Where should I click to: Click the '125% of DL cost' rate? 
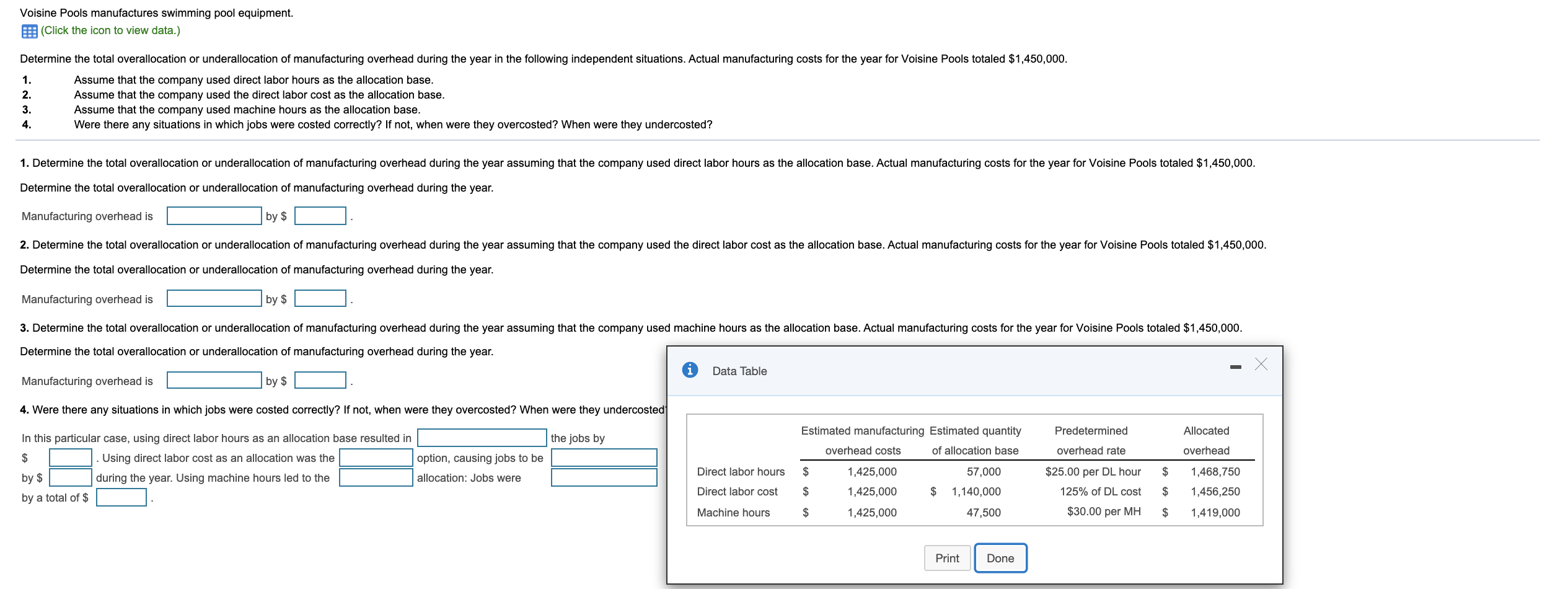point(1100,492)
